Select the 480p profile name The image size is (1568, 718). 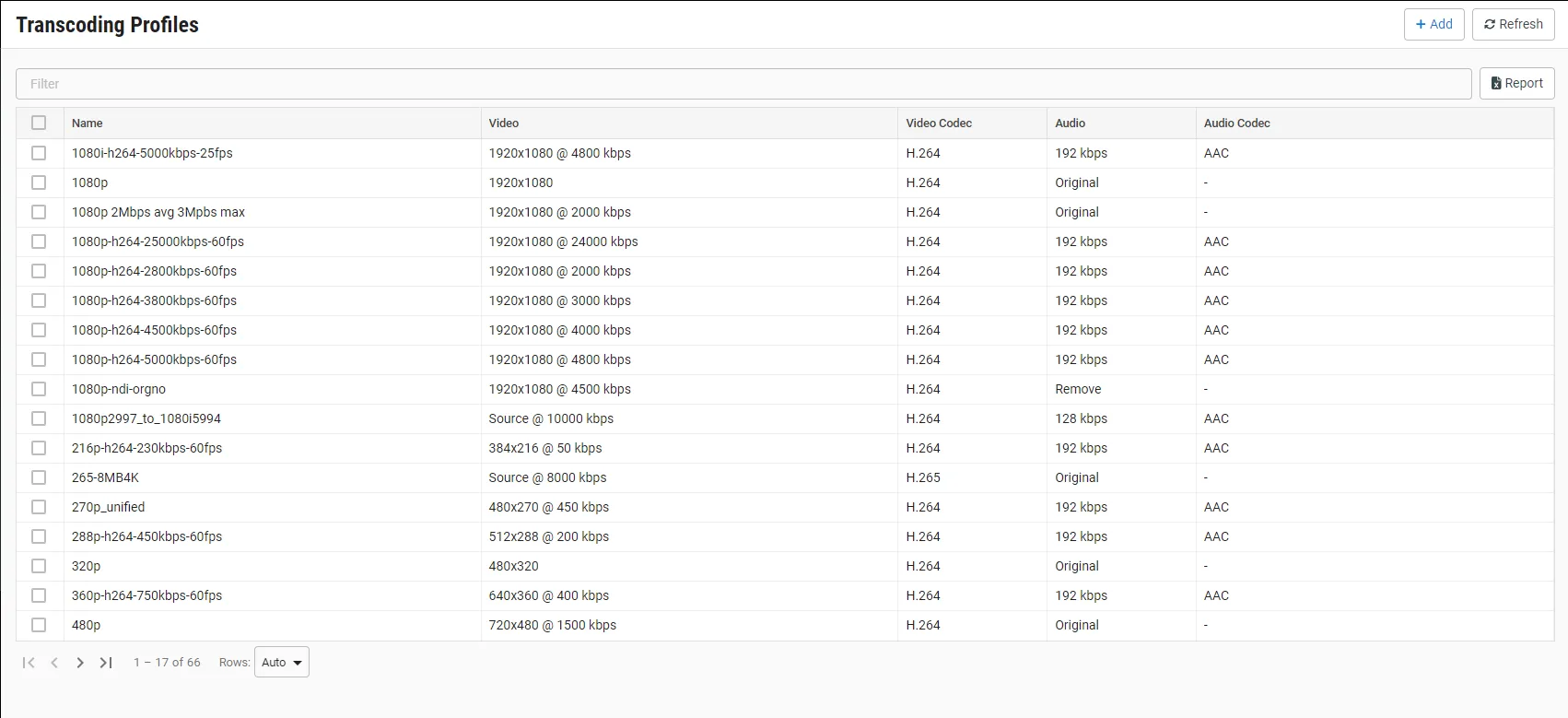tap(87, 625)
